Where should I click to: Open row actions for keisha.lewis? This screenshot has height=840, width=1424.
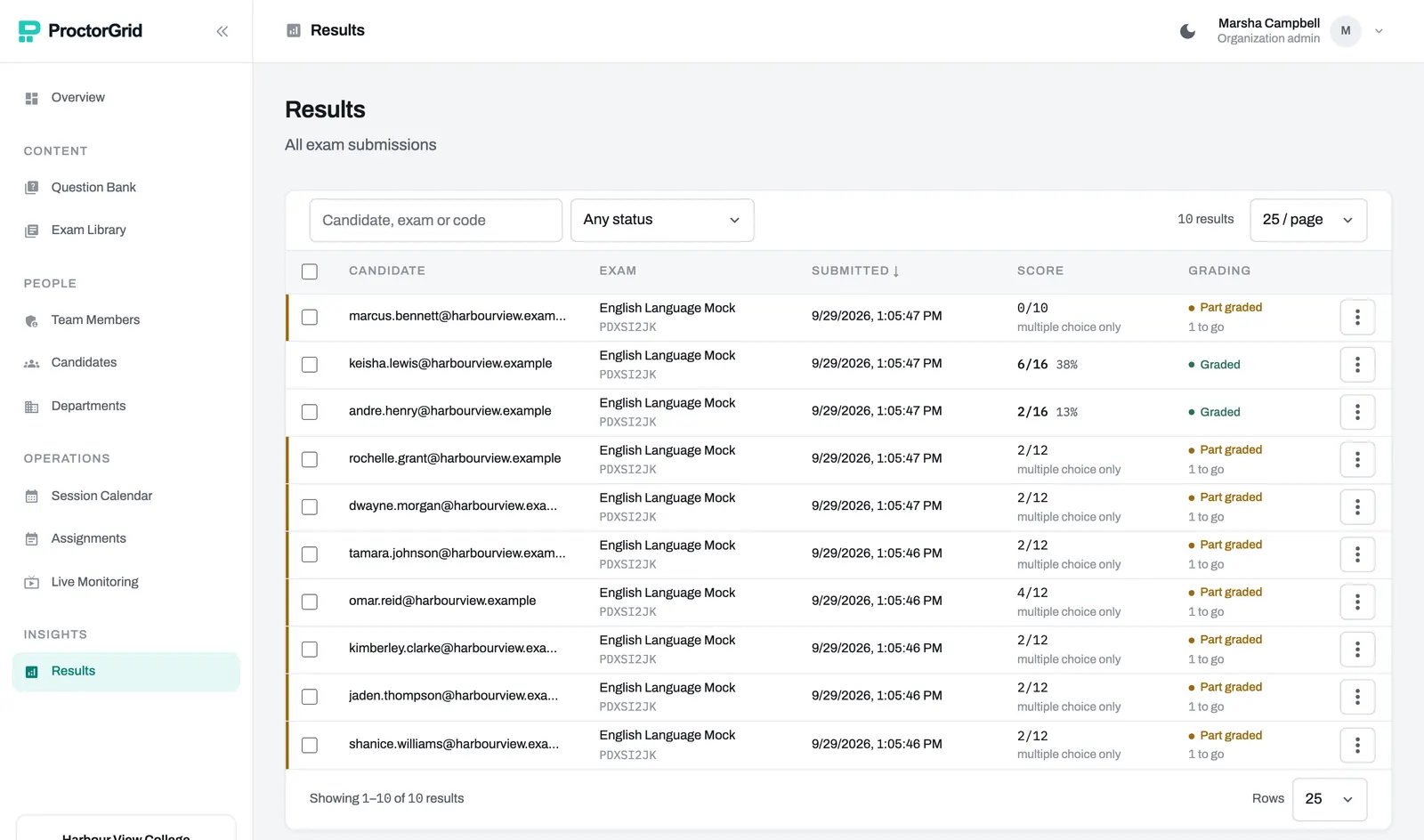pos(1357,365)
